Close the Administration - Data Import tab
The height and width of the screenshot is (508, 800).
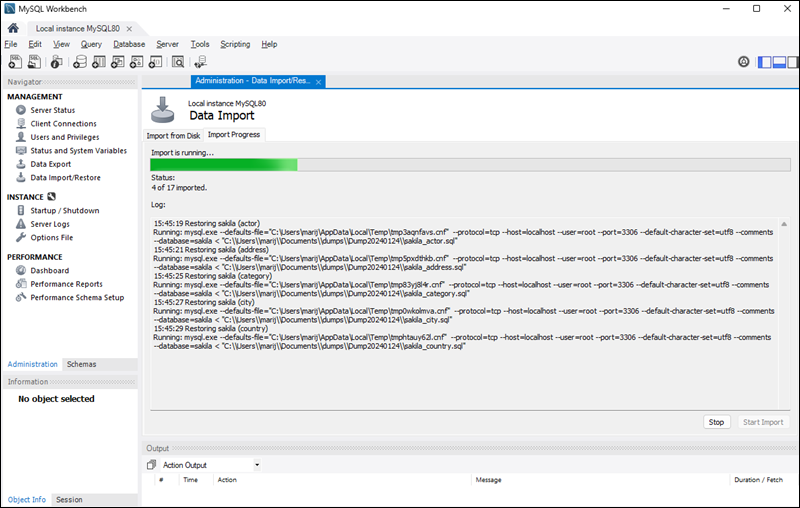(318, 82)
